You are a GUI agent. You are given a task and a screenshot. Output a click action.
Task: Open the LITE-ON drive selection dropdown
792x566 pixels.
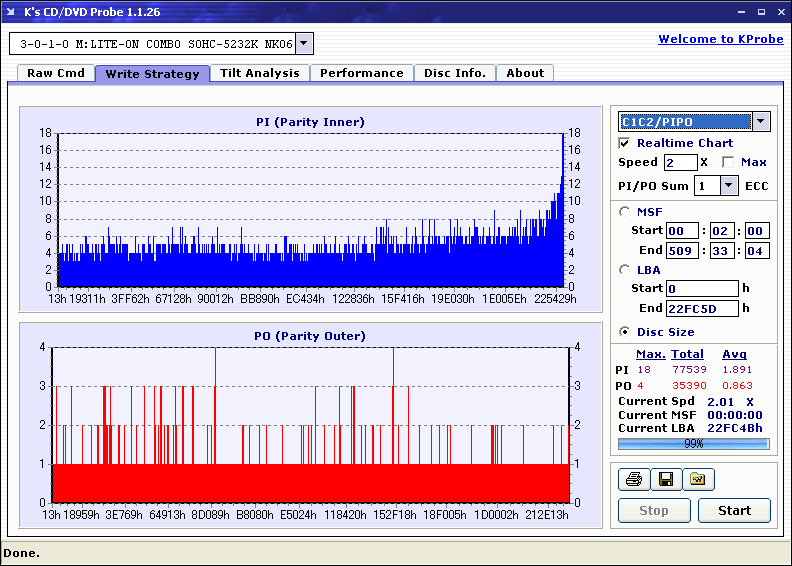click(x=305, y=44)
